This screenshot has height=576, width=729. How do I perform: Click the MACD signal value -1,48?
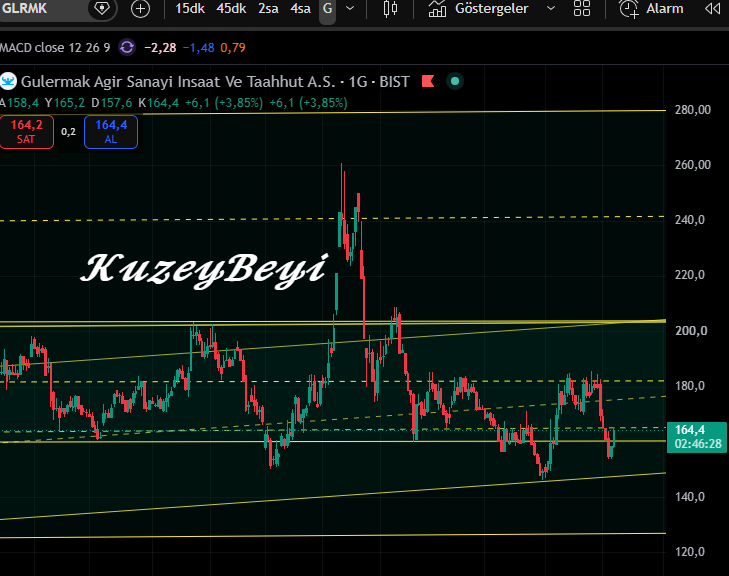pos(199,48)
